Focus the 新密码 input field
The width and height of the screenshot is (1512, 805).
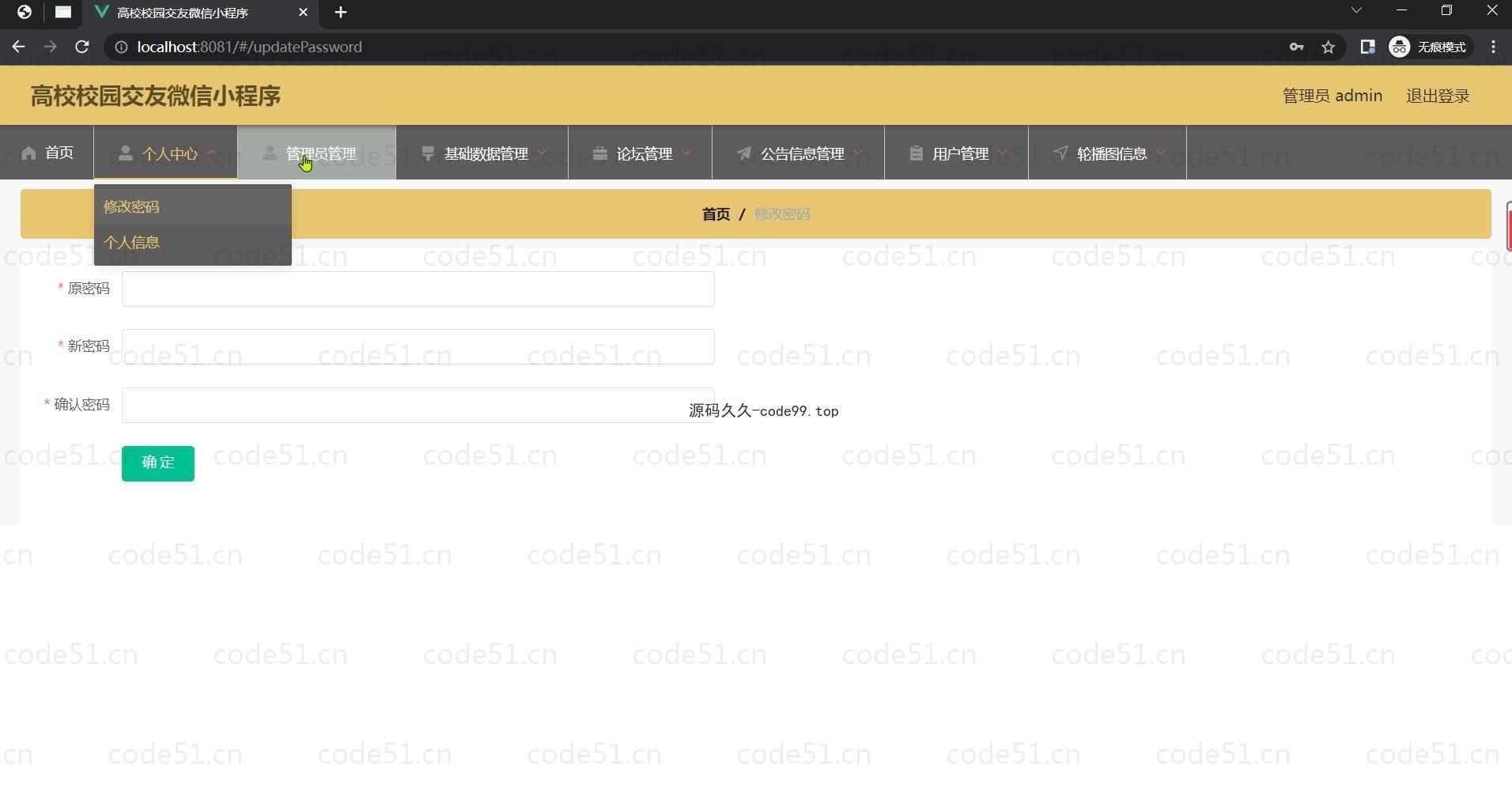click(x=418, y=346)
